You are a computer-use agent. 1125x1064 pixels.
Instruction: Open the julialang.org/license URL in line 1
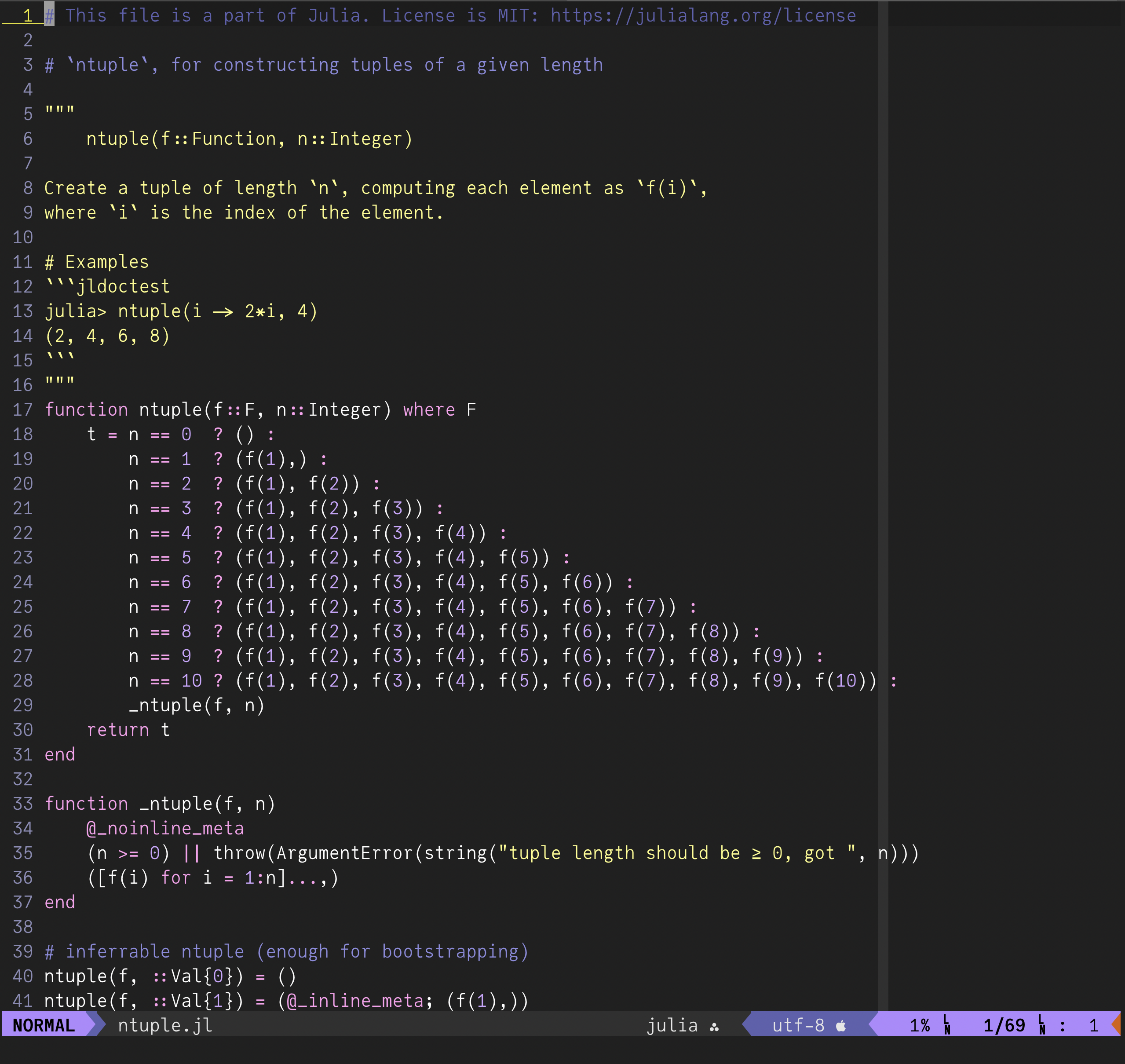coord(703,16)
